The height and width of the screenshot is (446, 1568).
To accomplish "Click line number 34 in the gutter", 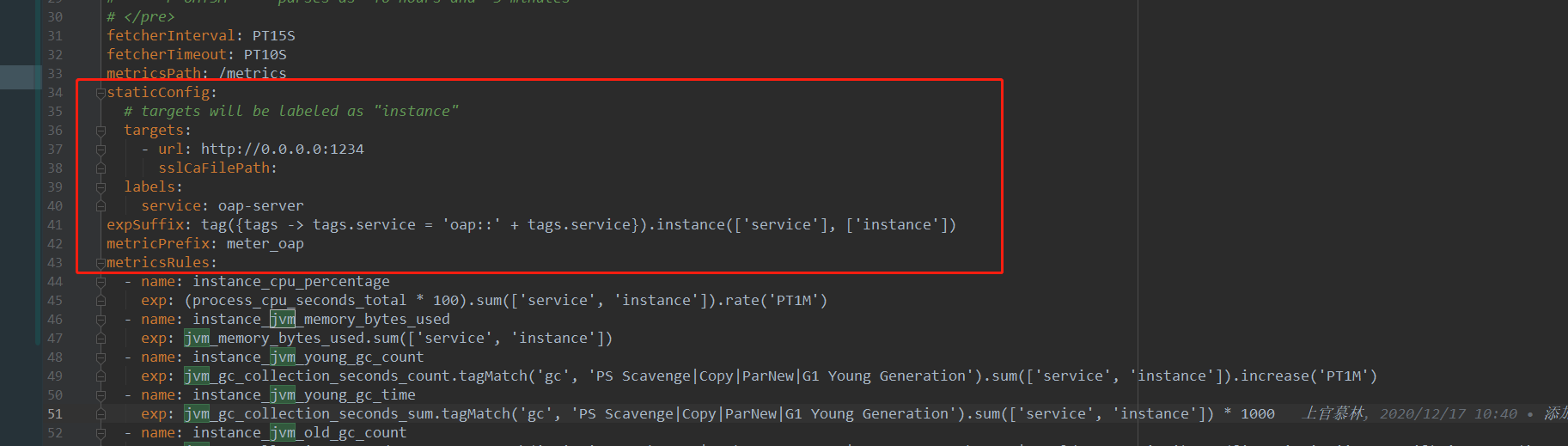I will [x=55, y=93].
